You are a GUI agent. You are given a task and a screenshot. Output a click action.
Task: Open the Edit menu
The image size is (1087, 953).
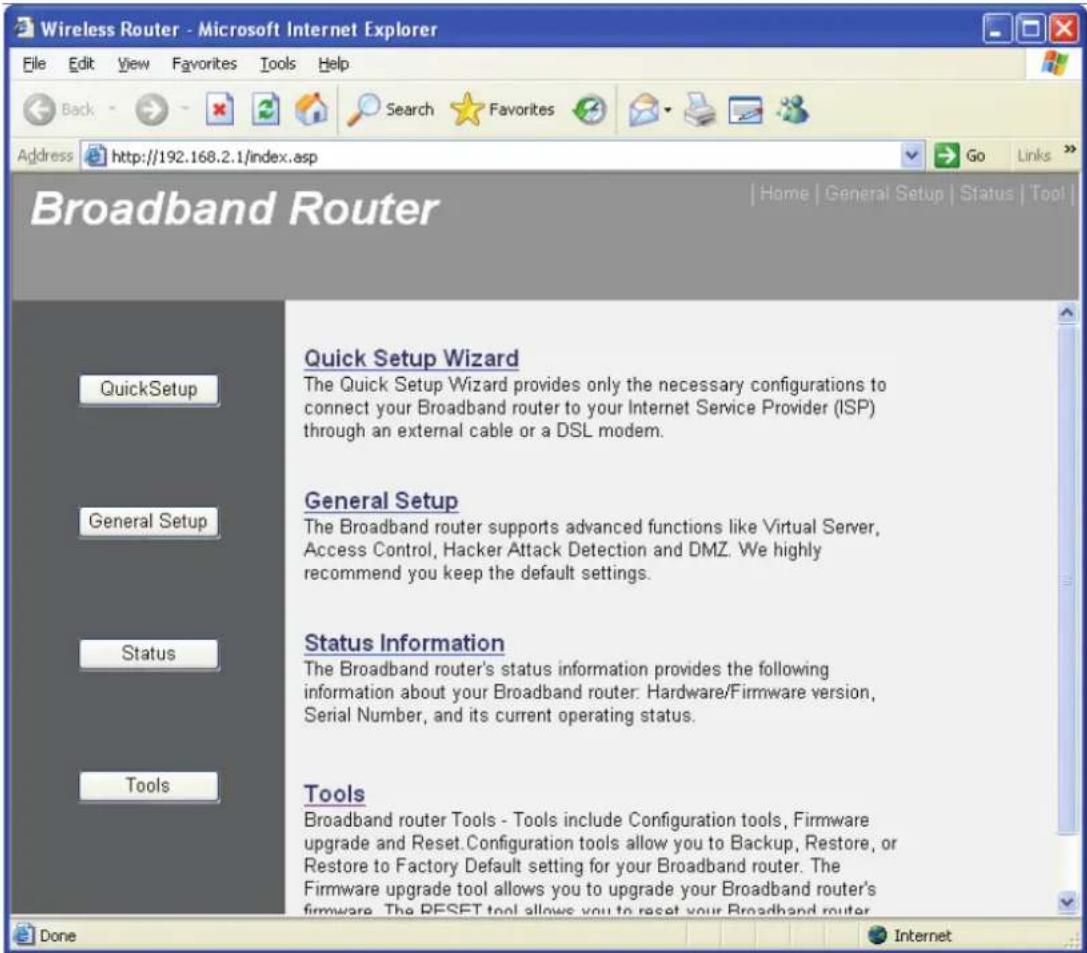(x=81, y=64)
